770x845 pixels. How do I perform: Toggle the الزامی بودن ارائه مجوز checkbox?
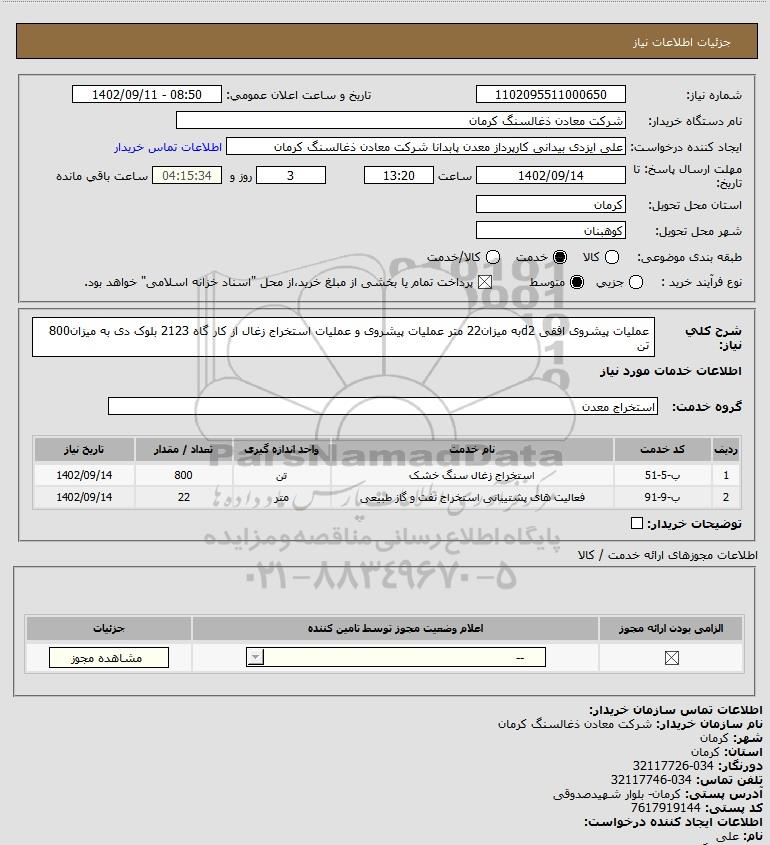(x=671, y=658)
